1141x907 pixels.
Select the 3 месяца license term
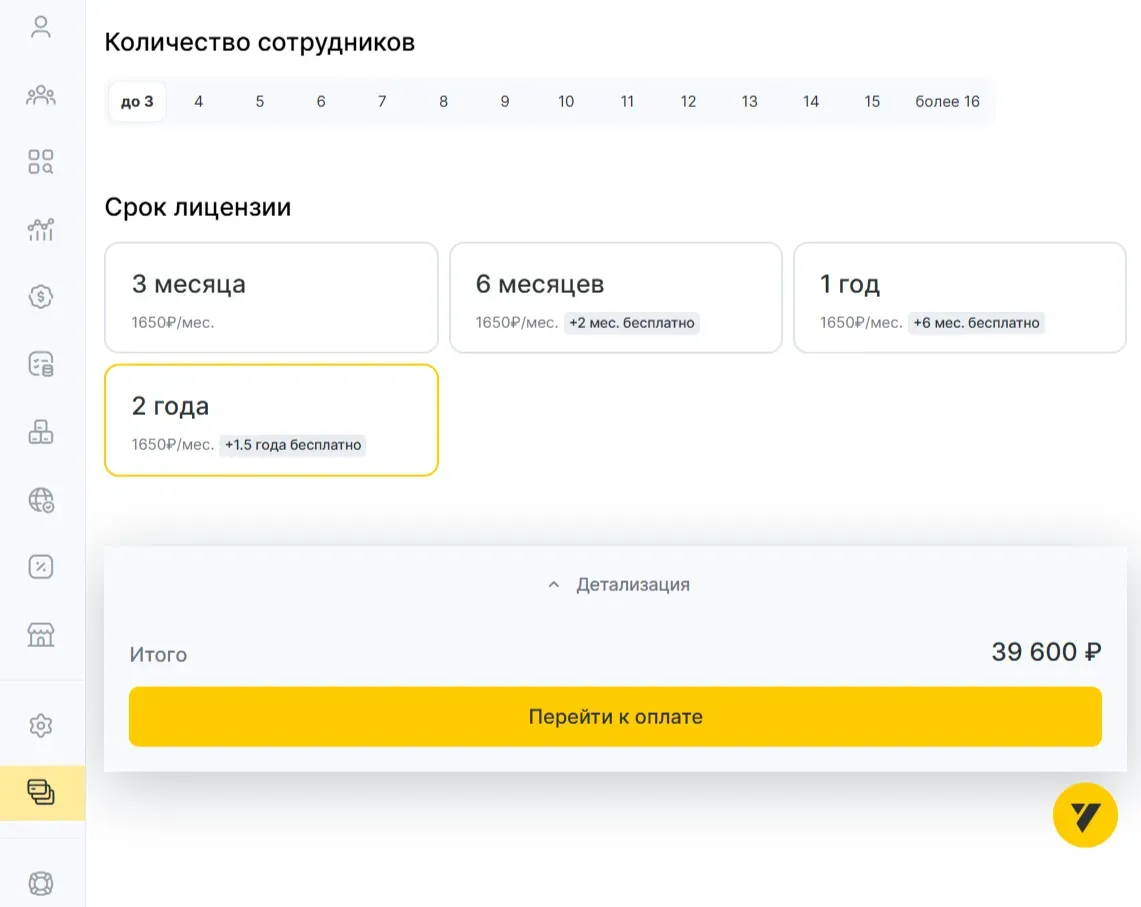(x=271, y=298)
